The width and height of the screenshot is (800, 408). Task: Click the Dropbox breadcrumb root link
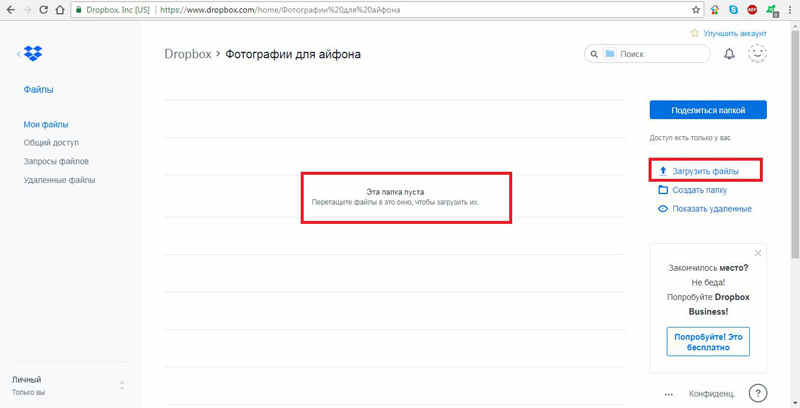(188, 54)
